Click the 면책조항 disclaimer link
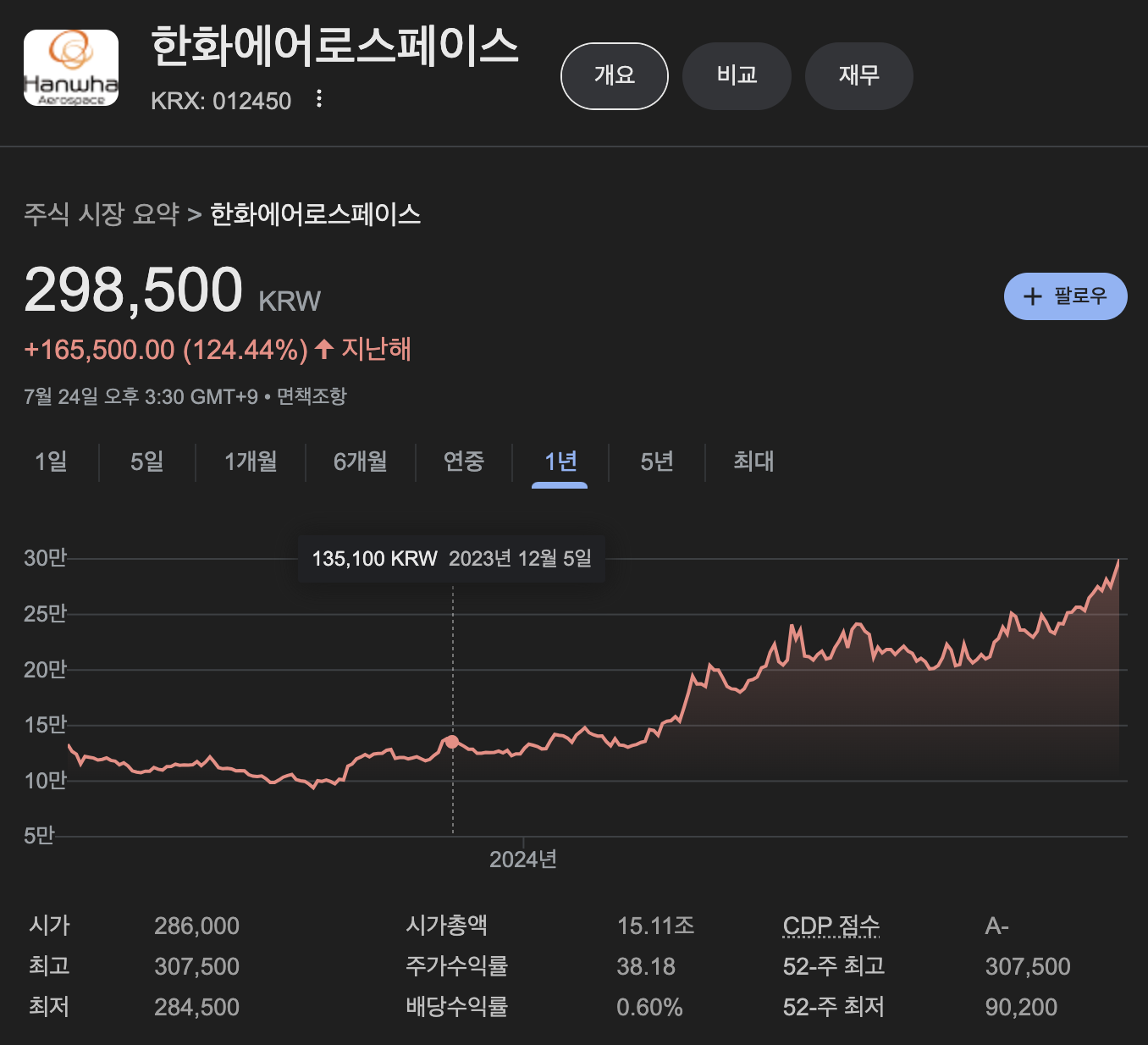This screenshot has height=1045, width=1148. (x=312, y=396)
